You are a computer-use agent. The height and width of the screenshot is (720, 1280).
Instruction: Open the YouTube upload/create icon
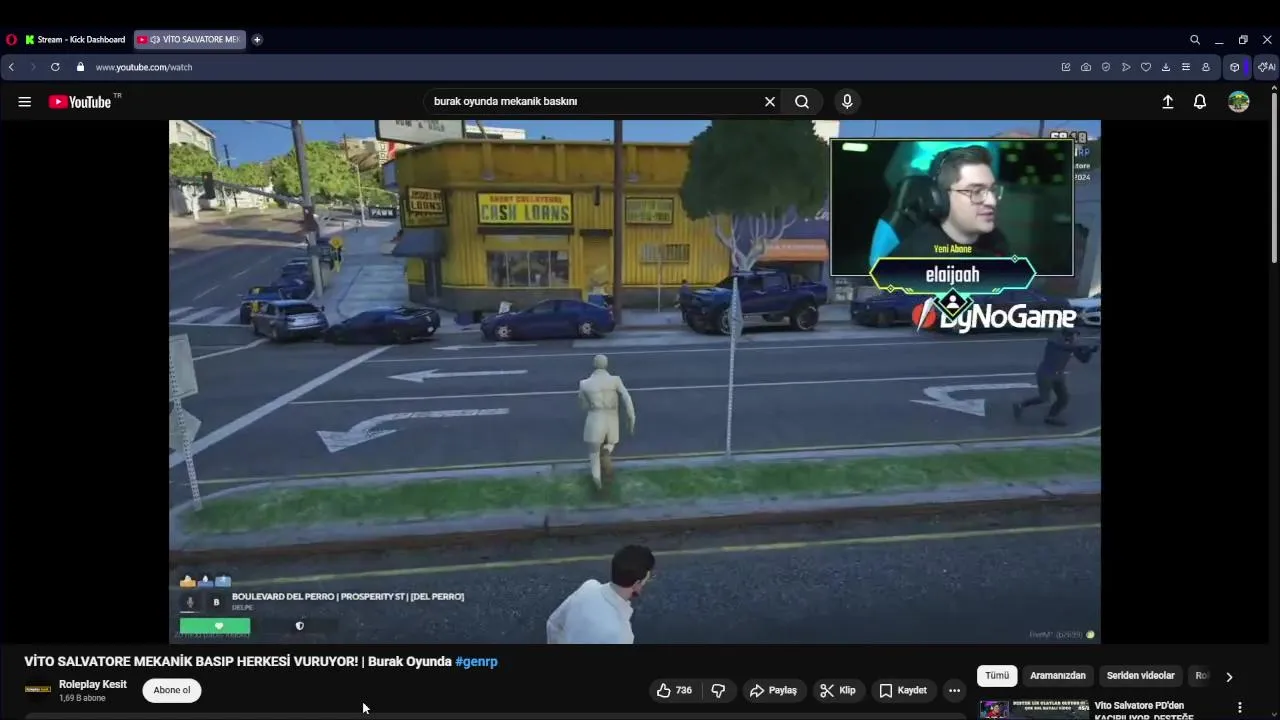[x=1167, y=102]
